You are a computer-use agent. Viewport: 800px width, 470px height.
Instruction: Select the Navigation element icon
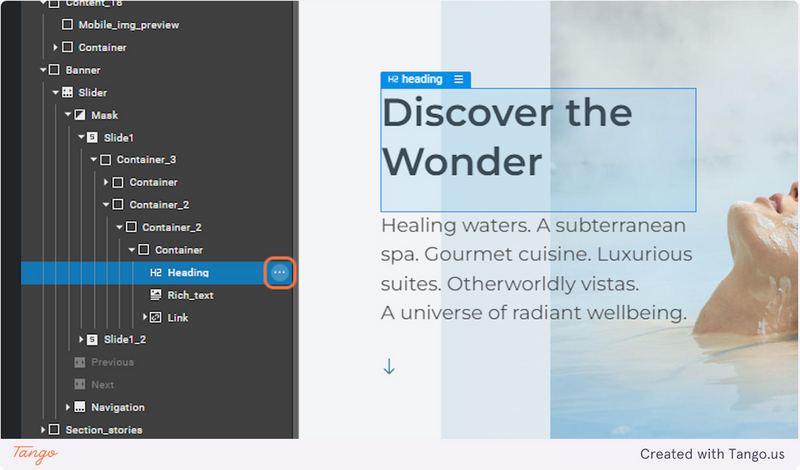(80, 407)
